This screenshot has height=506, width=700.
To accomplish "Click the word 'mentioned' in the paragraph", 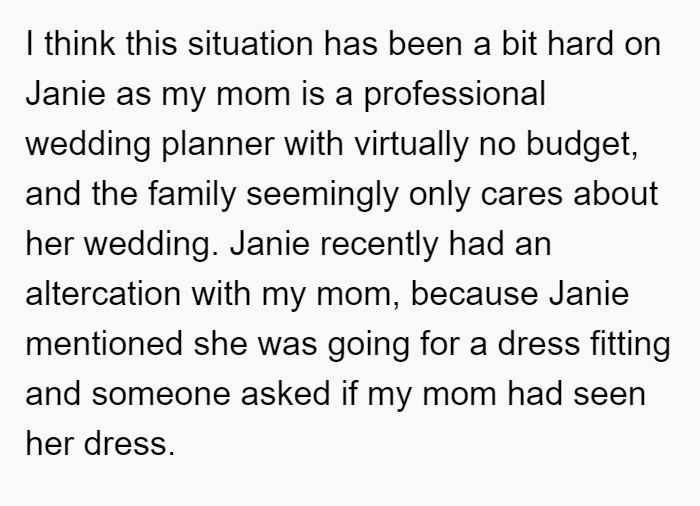I will pos(104,344).
